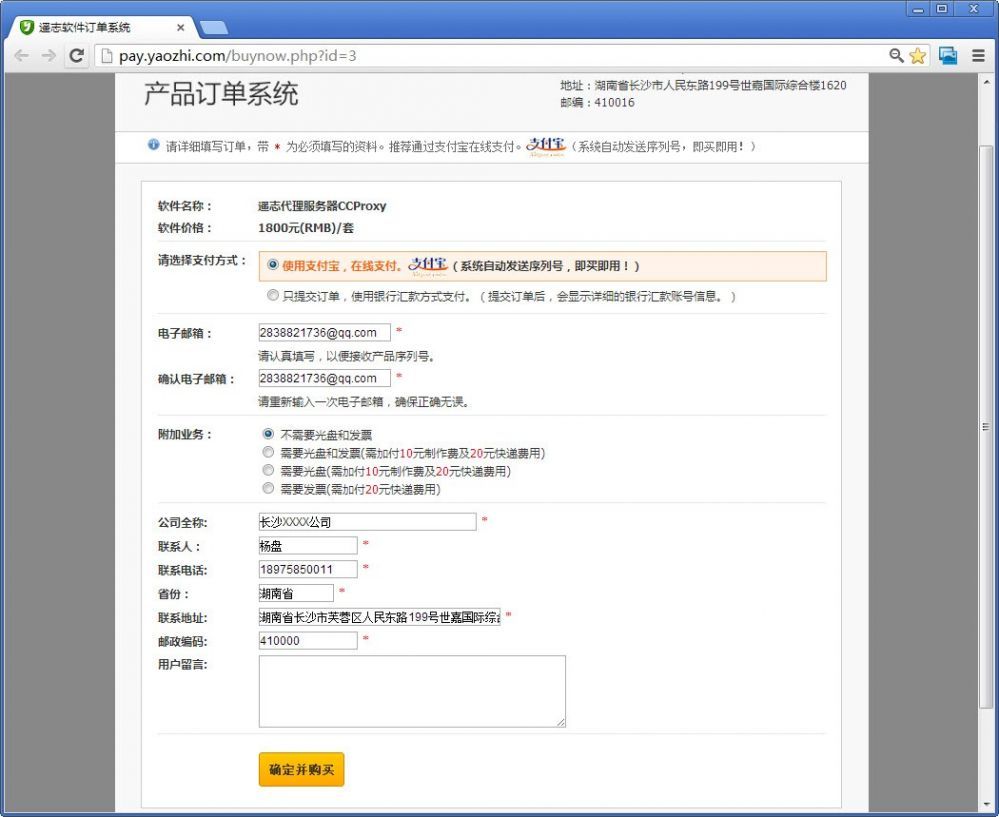Viewport: 999px width, 817px height.
Task: Click the 公司全称 input field
Action: (x=367, y=521)
